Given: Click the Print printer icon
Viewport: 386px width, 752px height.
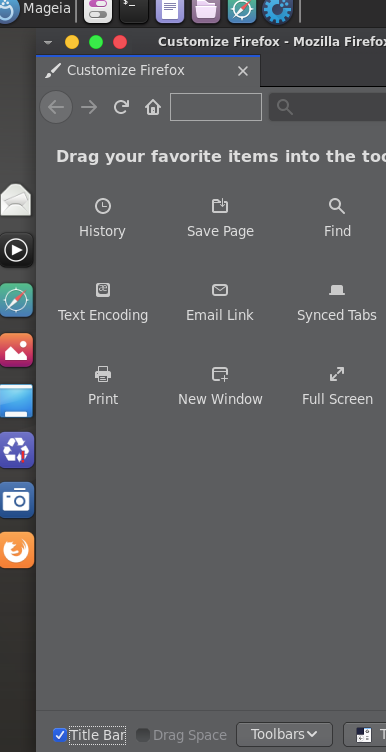Looking at the screenshot, I should tap(103, 374).
